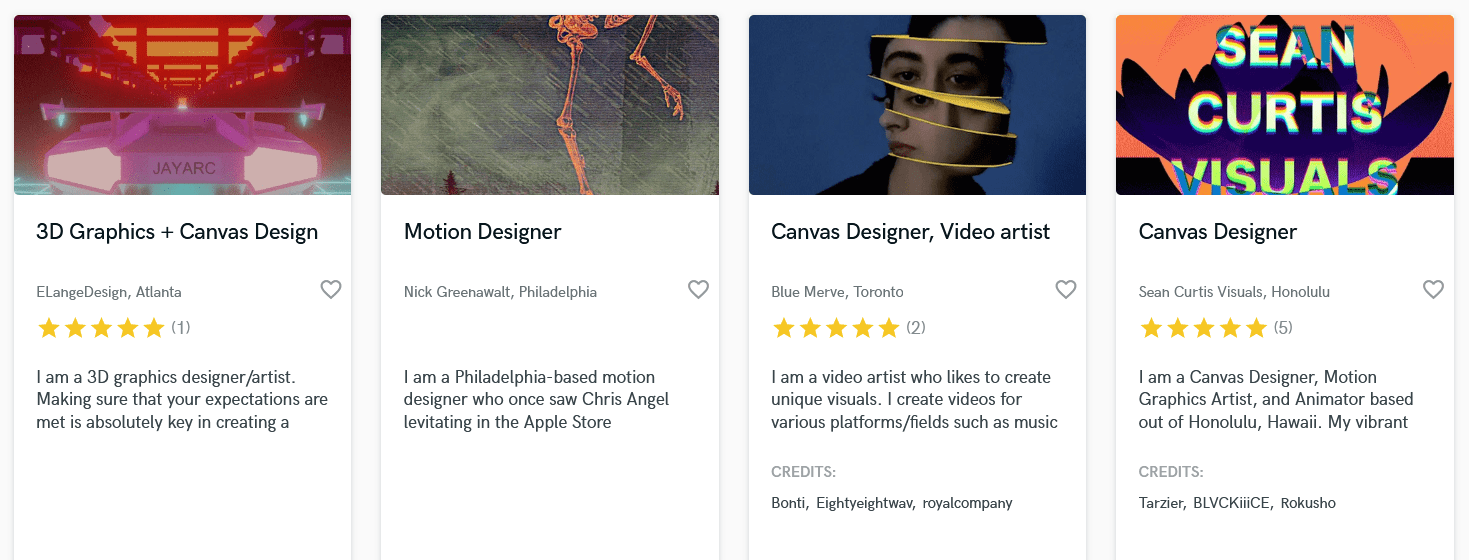Open the 3D Graphics + Canvas Design title
This screenshot has width=1469, height=560.
tap(177, 232)
